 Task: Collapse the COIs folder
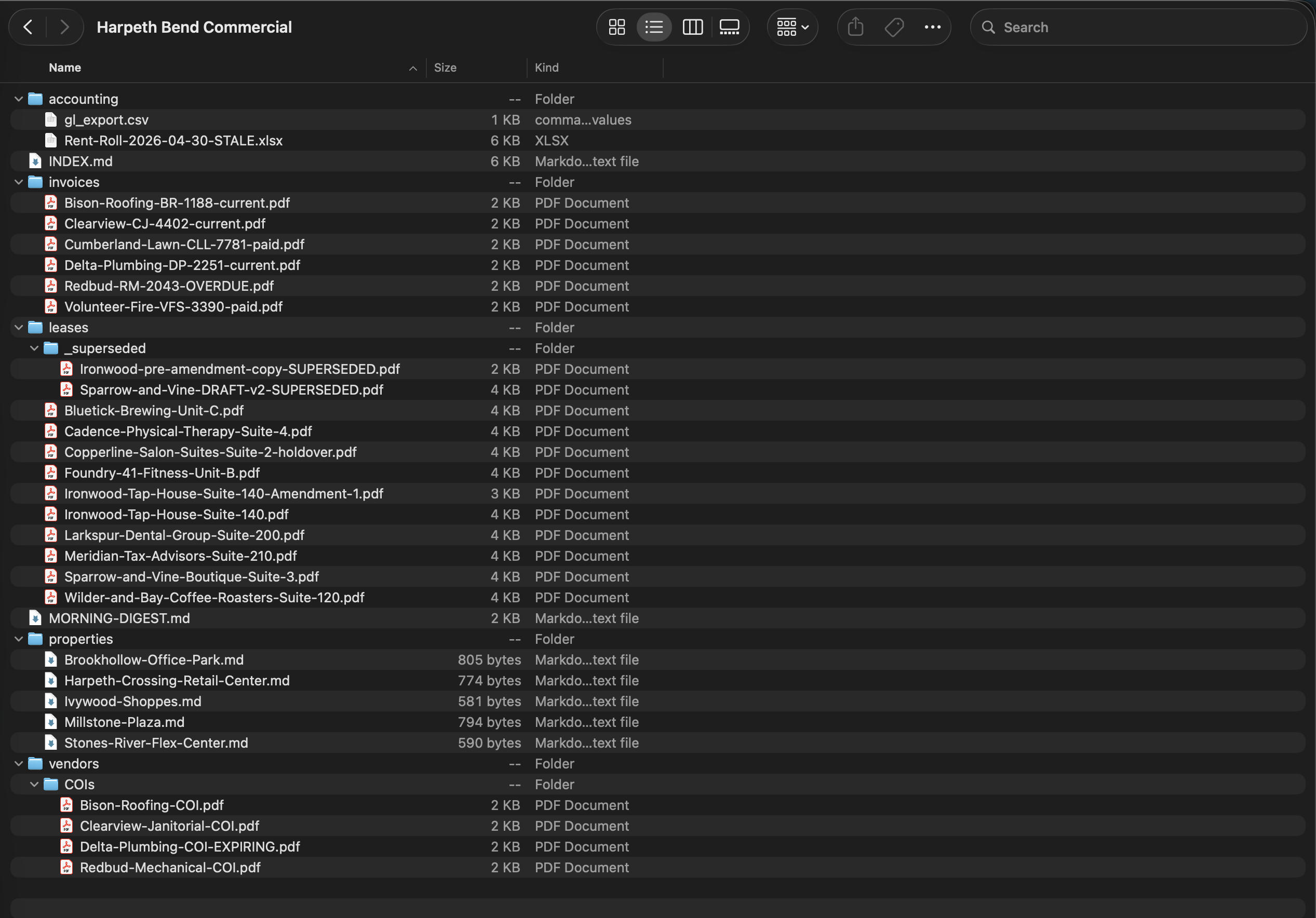pyautogui.click(x=34, y=785)
